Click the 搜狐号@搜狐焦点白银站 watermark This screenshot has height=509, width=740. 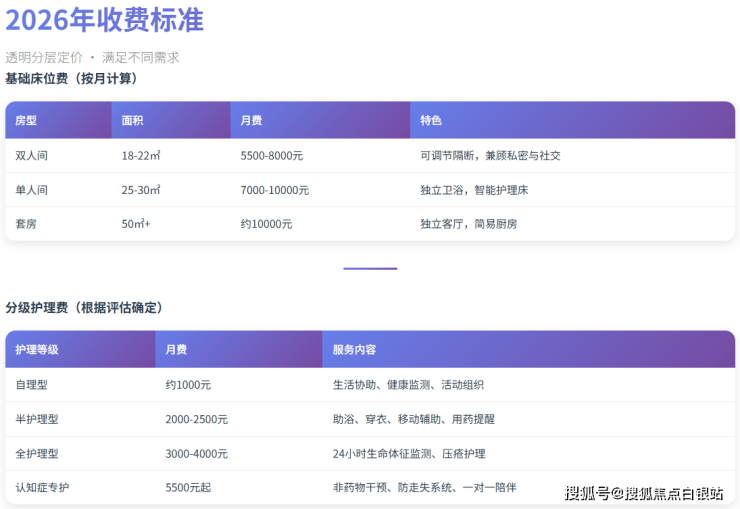coord(644,492)
